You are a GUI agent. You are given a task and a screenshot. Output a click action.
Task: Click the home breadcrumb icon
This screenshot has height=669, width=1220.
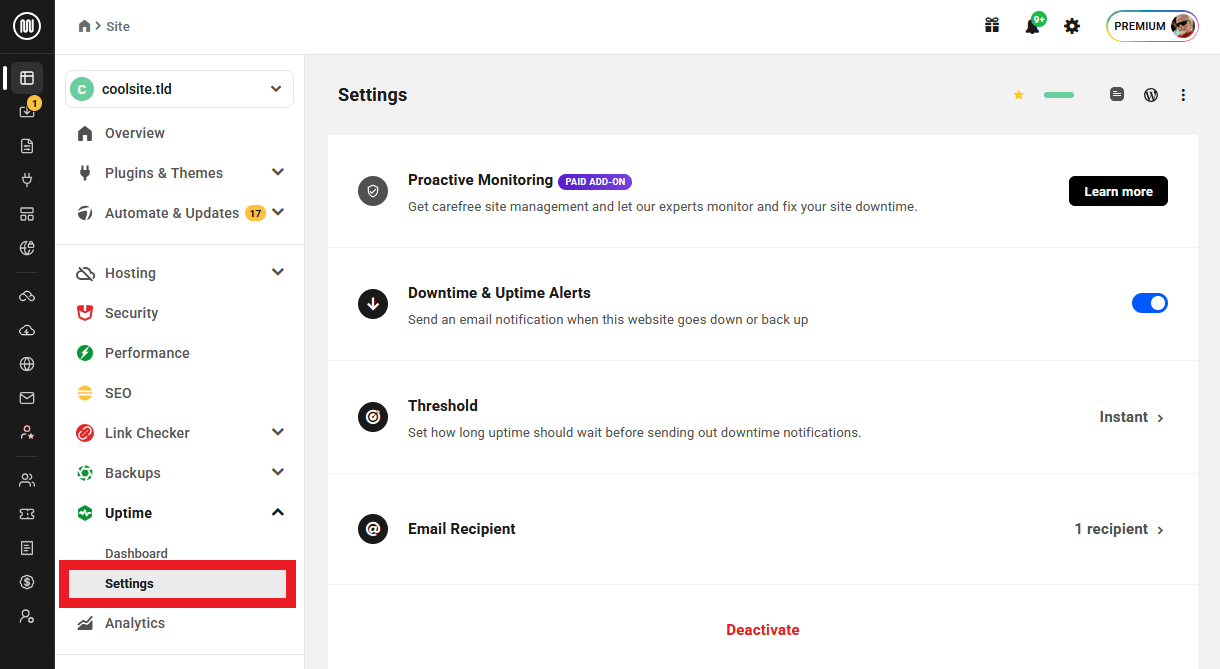click(85, 26)
